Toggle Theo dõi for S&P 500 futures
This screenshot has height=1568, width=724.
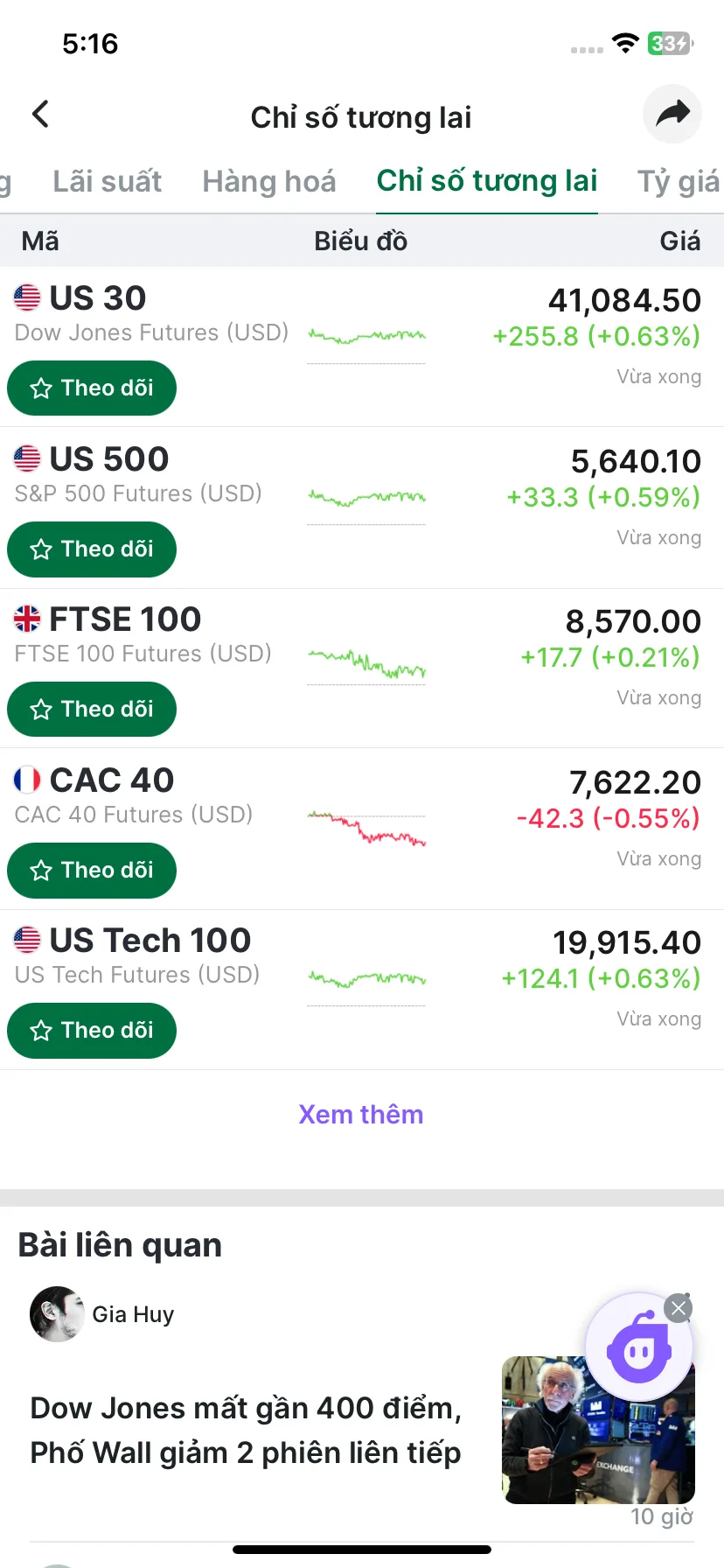(92, 549)
